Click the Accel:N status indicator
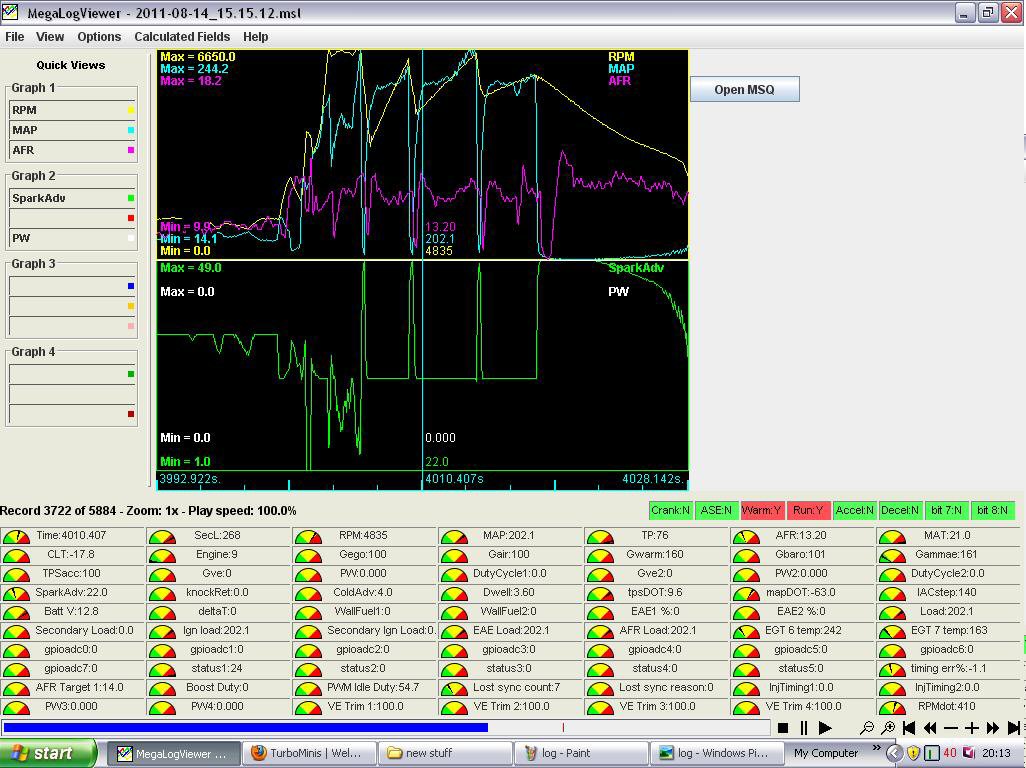Image resolution: width=1026 pixels, height=768 pixels. (x=854, y=510)
